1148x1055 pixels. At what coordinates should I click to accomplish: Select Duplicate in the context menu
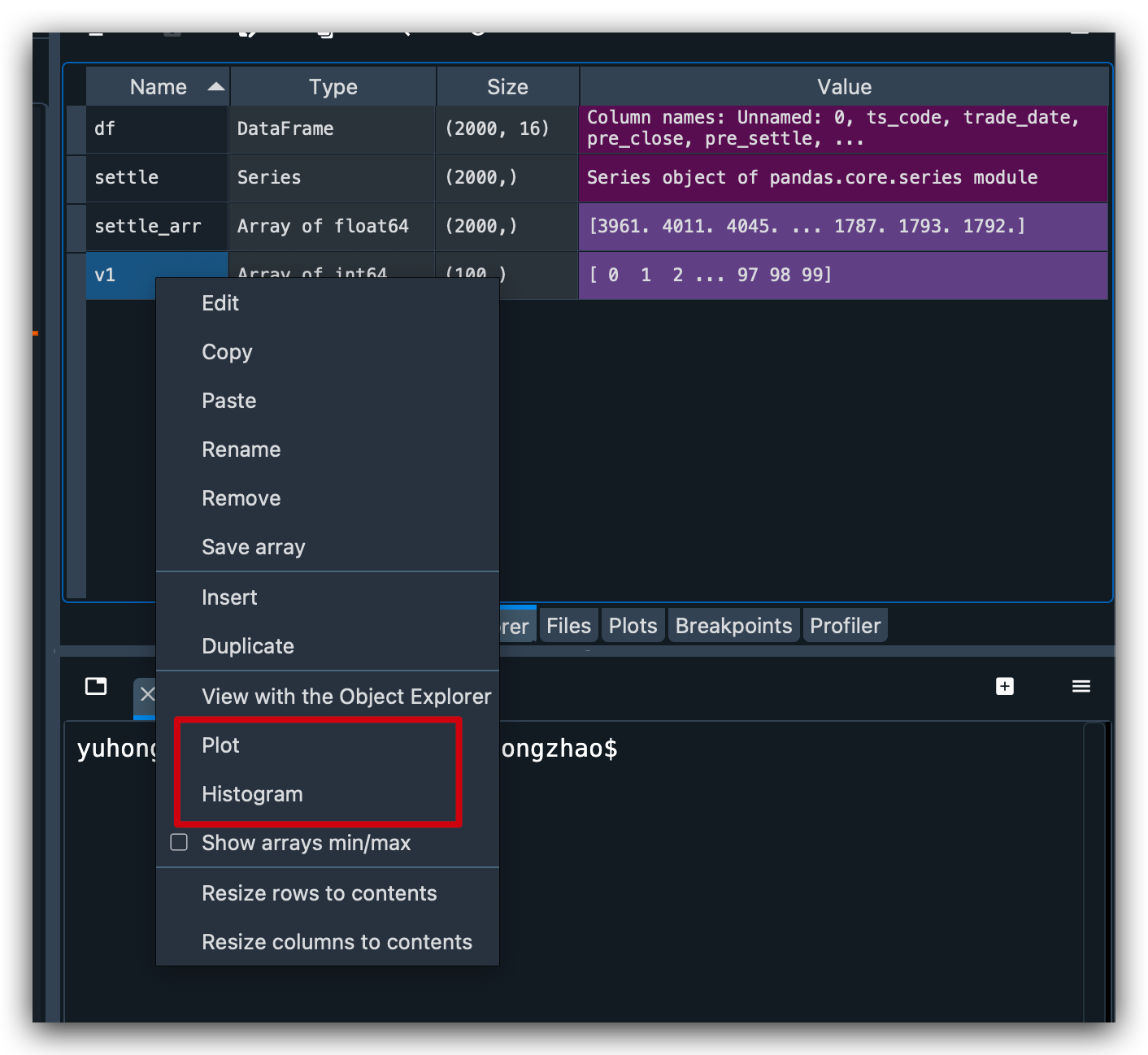click(328, 646)
